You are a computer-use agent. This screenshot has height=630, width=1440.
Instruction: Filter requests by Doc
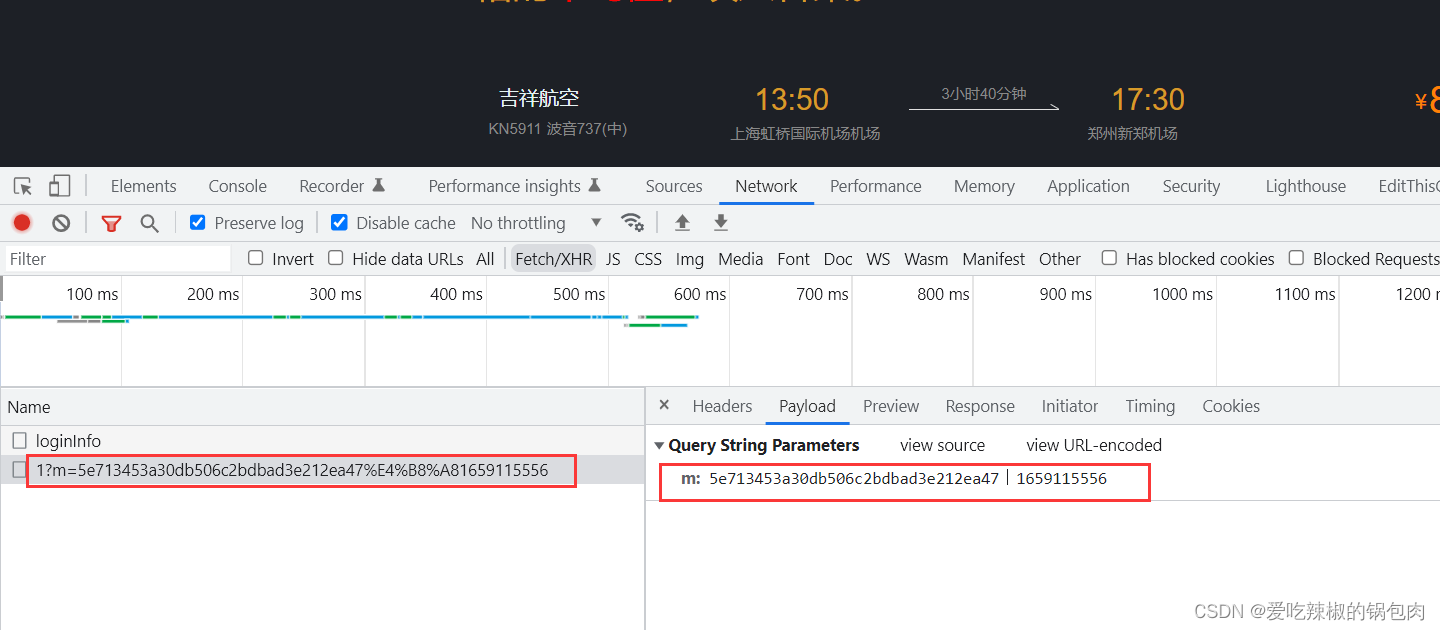tap(838, 259)
